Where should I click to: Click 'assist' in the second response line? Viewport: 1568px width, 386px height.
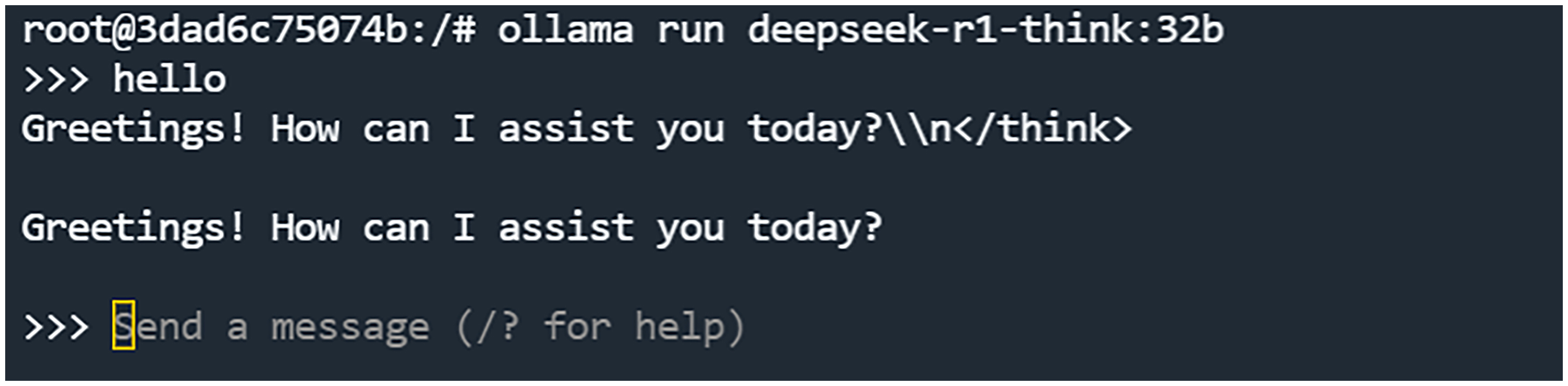click(565, 228)
